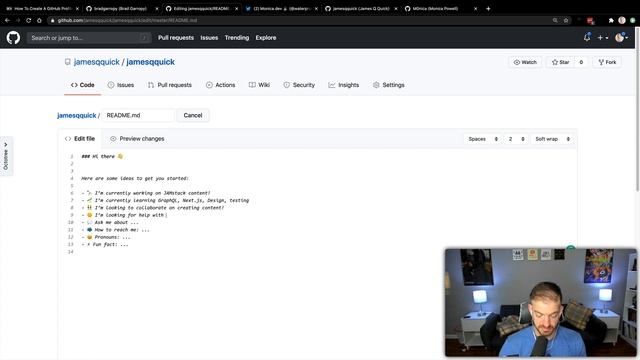
Task: Open the indent size 2 dropdown
Action: coord(516,139)
